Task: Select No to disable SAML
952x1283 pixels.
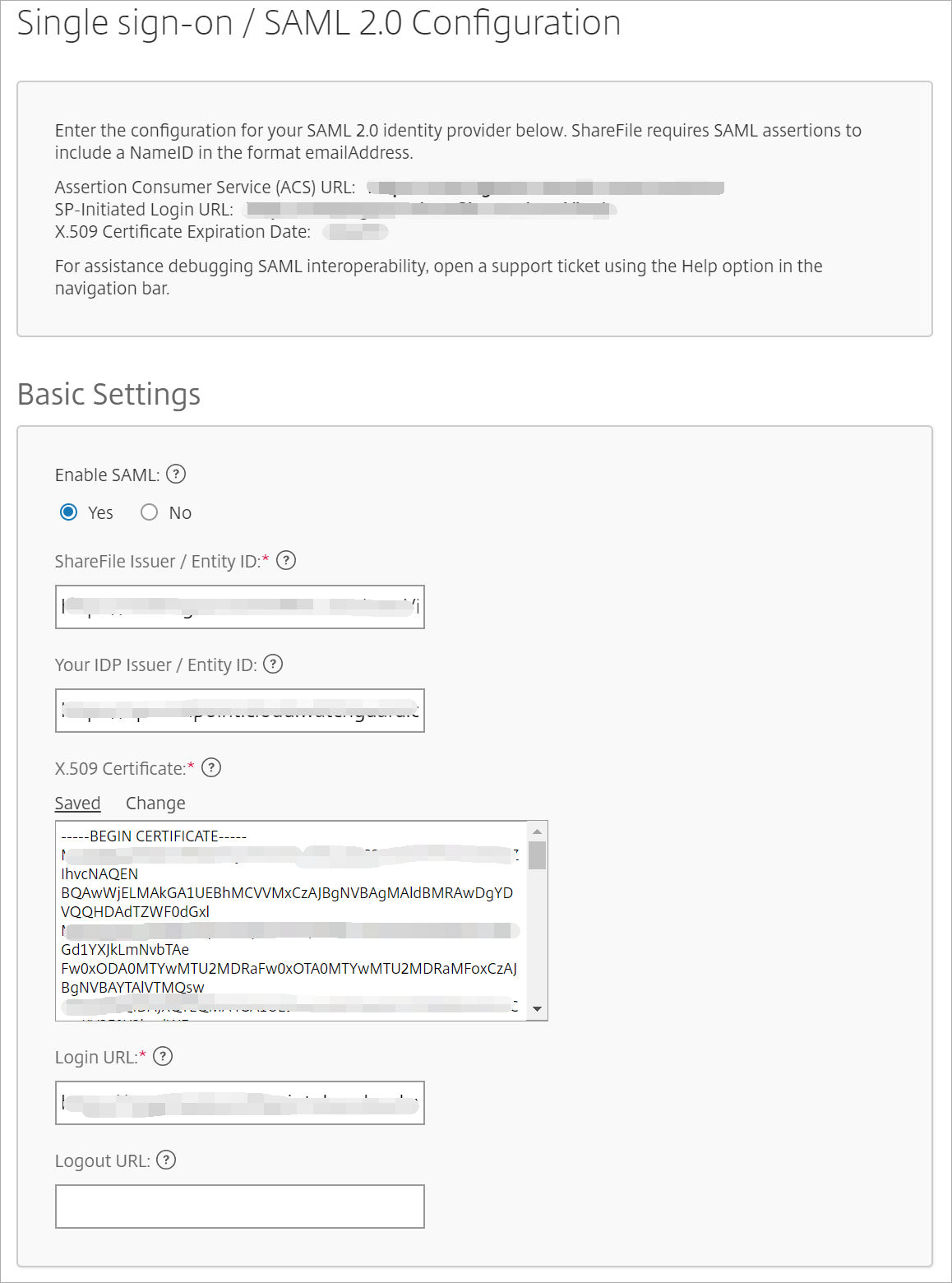Action: coord(149,512)
